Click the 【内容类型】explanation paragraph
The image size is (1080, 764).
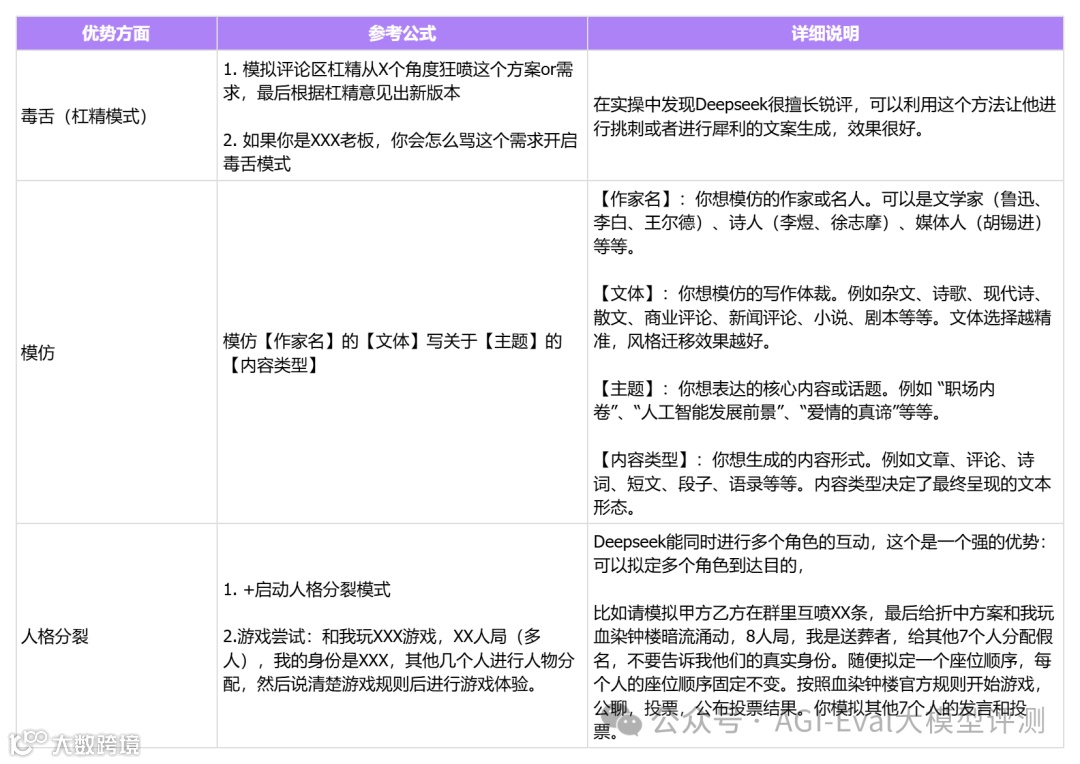(x=822, y=484)
